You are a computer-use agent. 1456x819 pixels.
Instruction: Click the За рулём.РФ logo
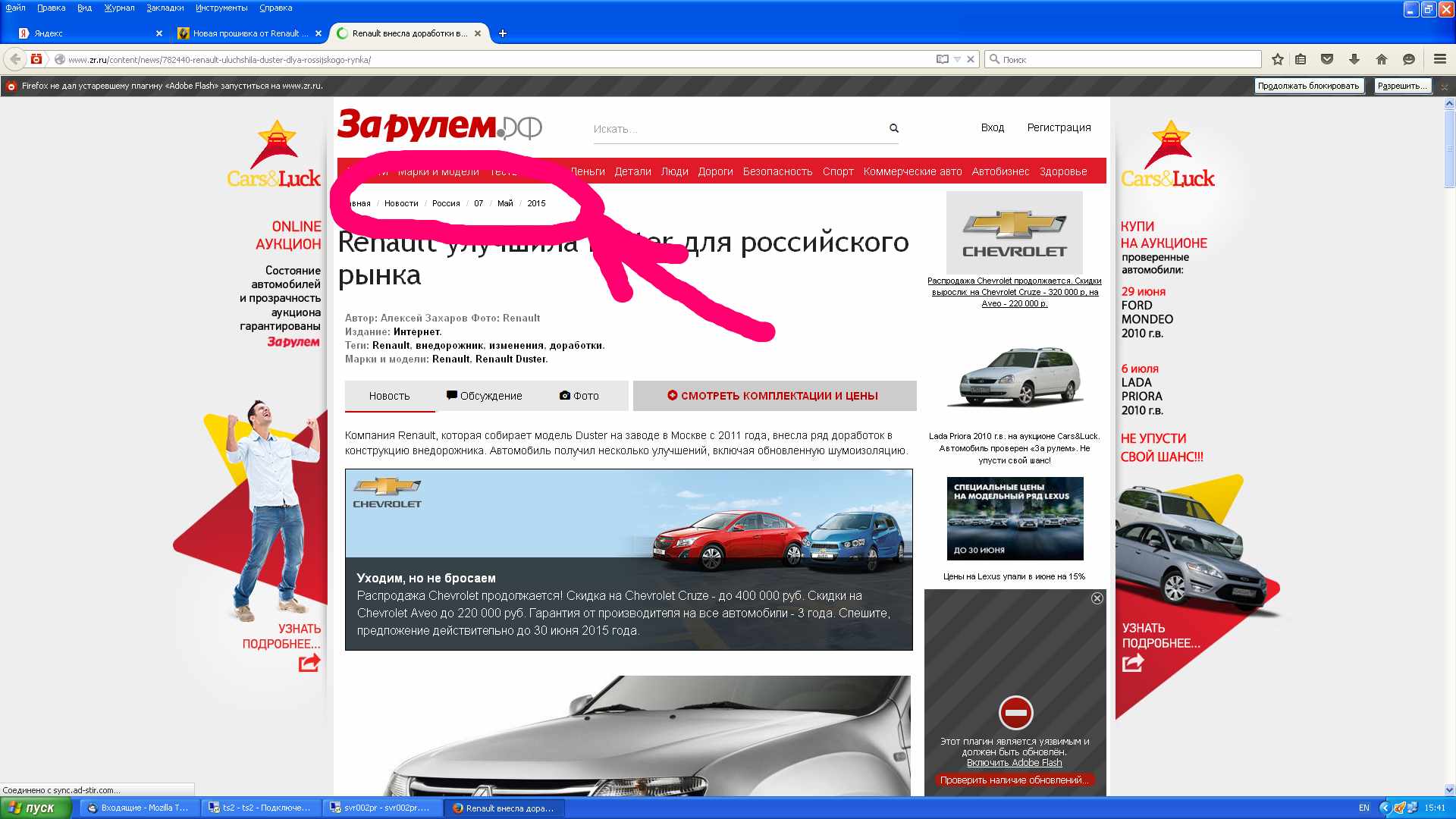440,125
